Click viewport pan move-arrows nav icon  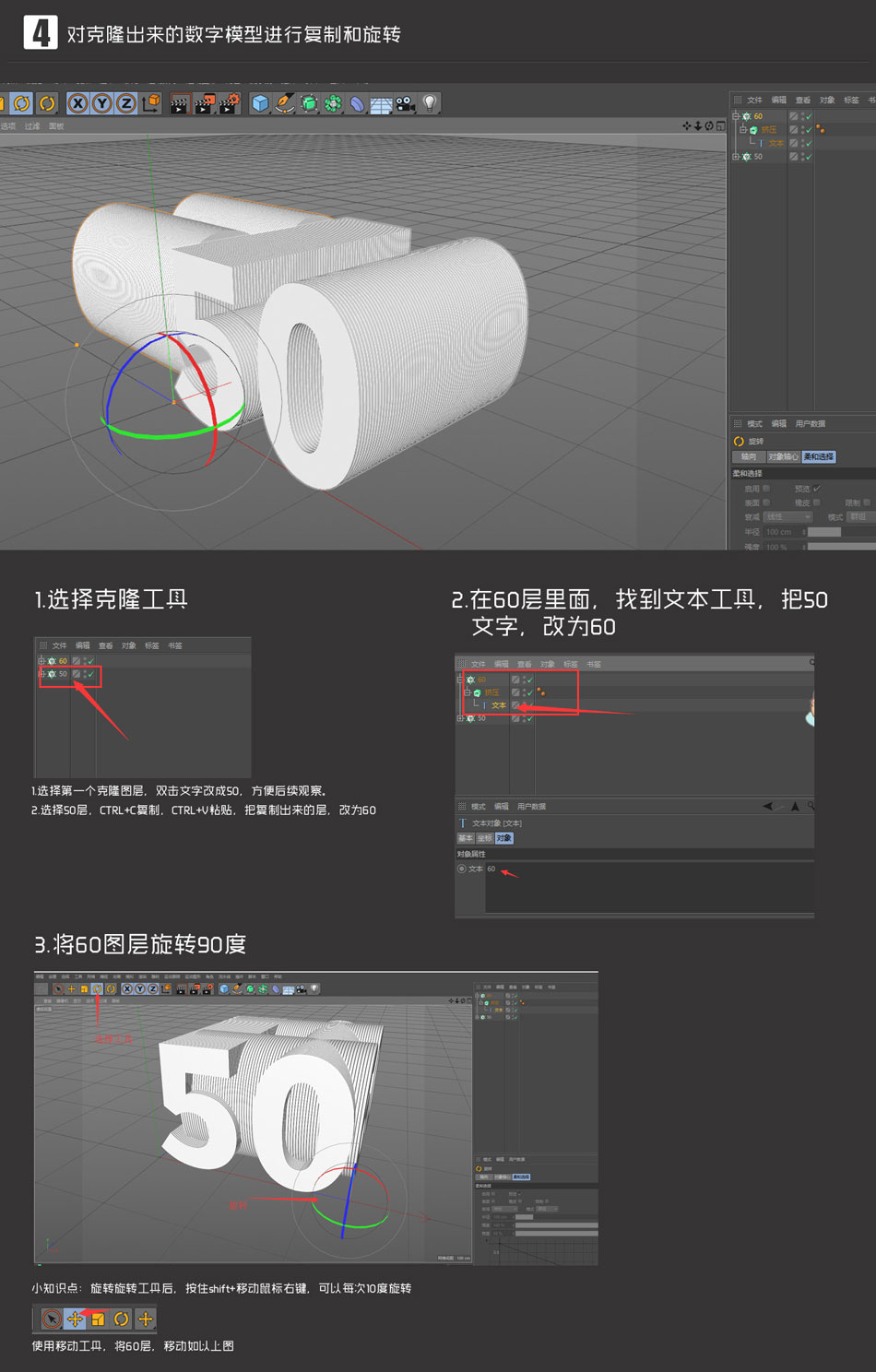[687, 126]
